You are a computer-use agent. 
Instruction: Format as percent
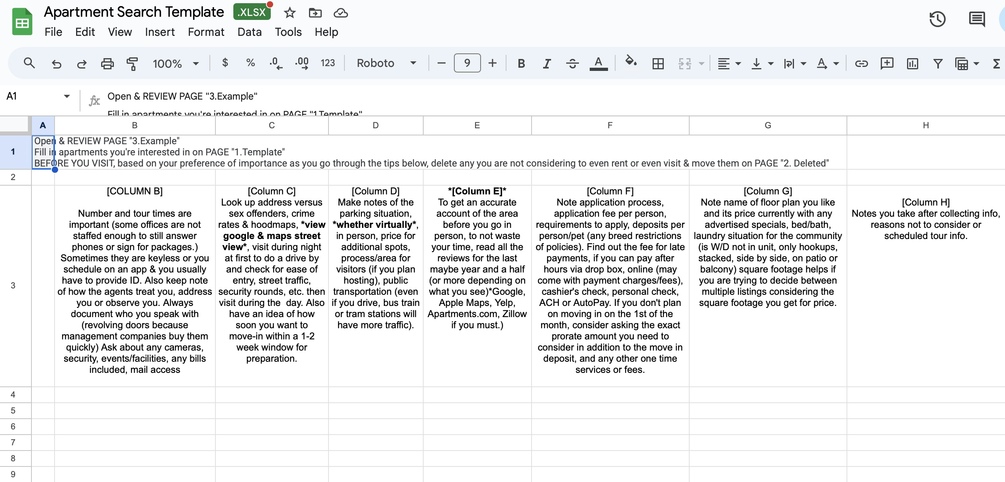[251, 63]
